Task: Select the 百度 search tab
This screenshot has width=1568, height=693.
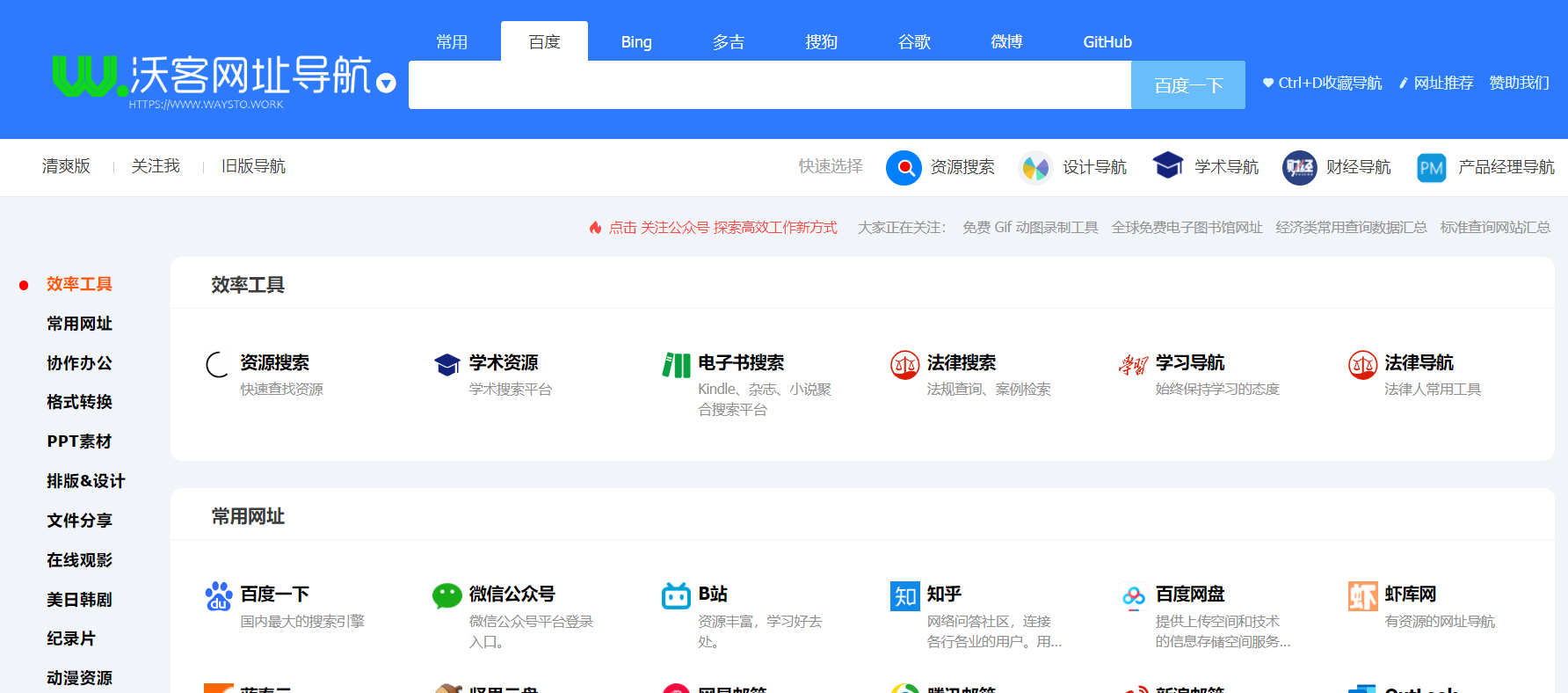Action: (544, 41)
